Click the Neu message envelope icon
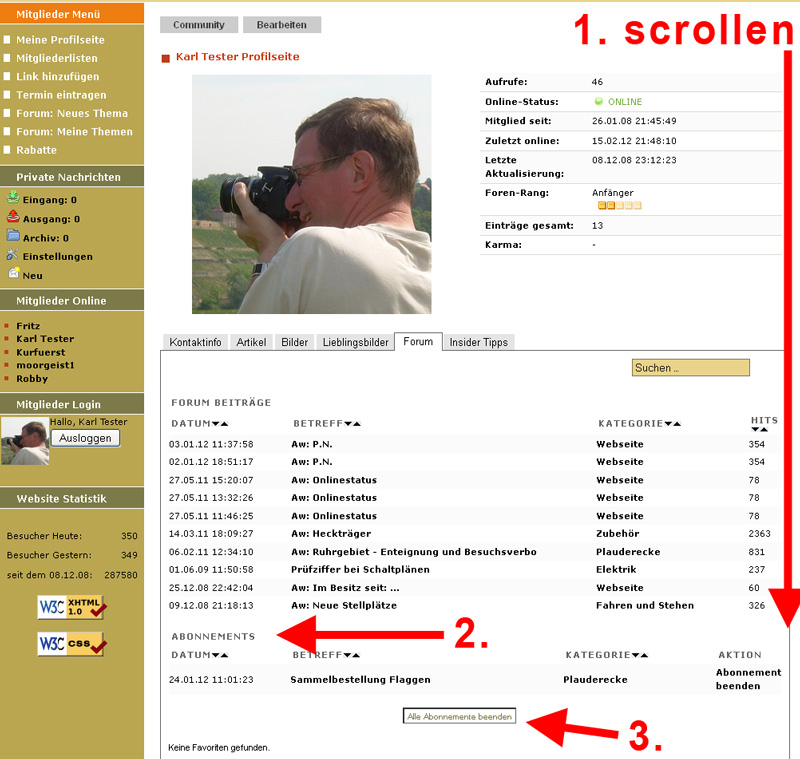This screenshot has height=759, width=800. click(x=13, y=274)
